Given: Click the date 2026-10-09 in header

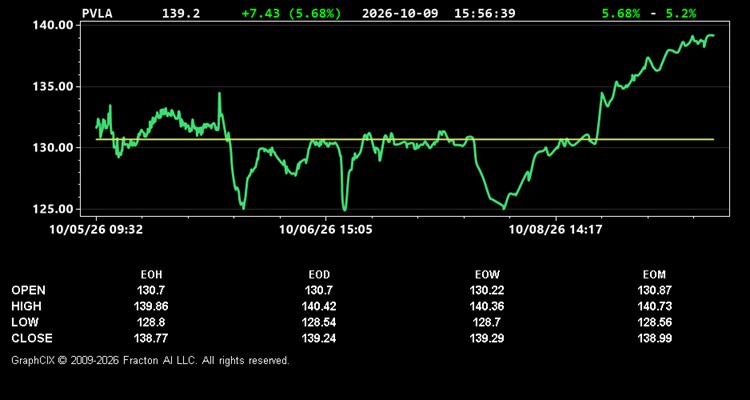Looking at the screenshot, I should tap(400, 13).
